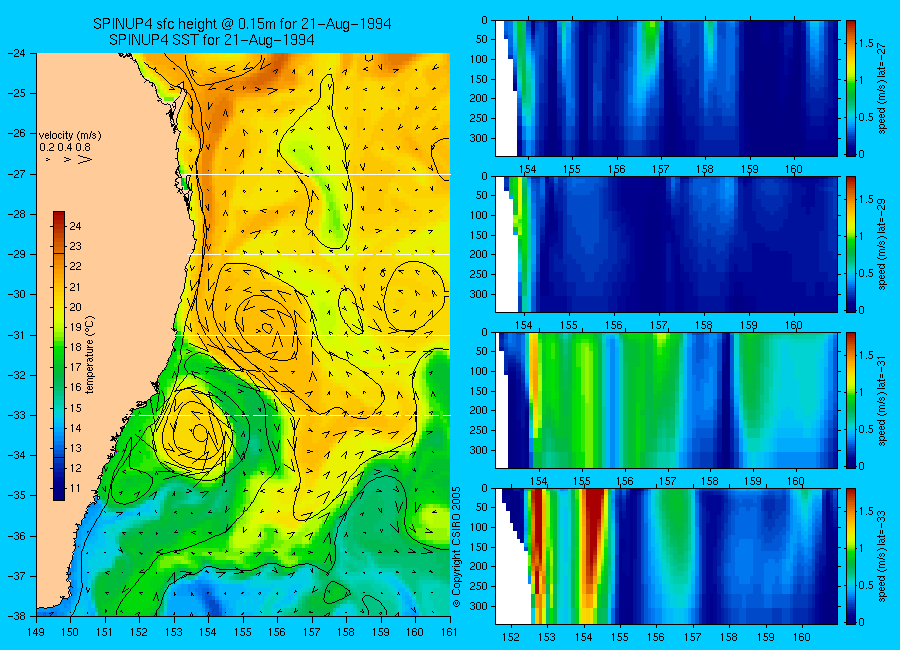Click the '0.2 0.4 0.8' velocity scale values
Screen dimensions: 900x650
tap(65, 148)
